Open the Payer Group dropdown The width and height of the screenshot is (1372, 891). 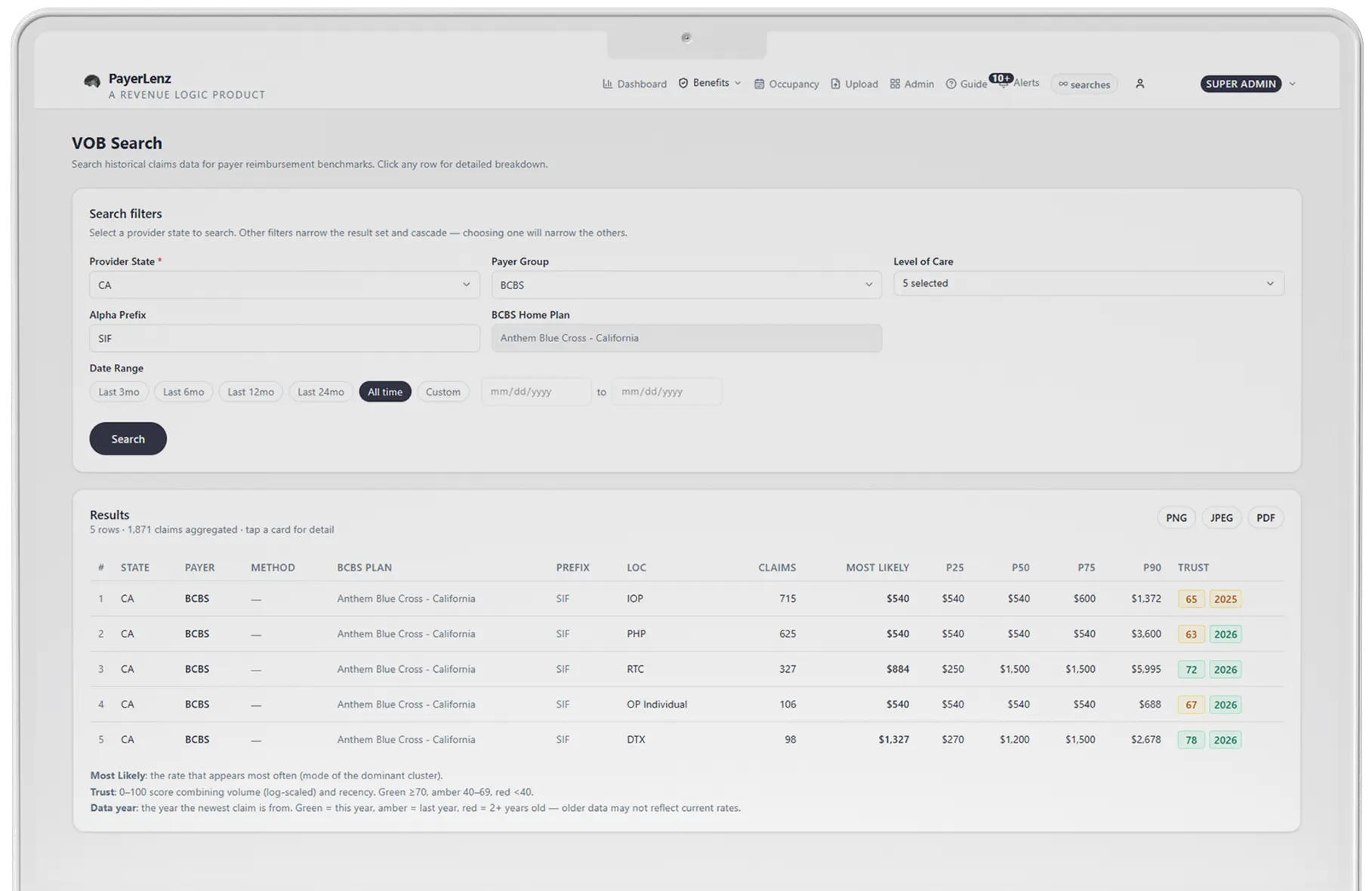tap(686, 285)
